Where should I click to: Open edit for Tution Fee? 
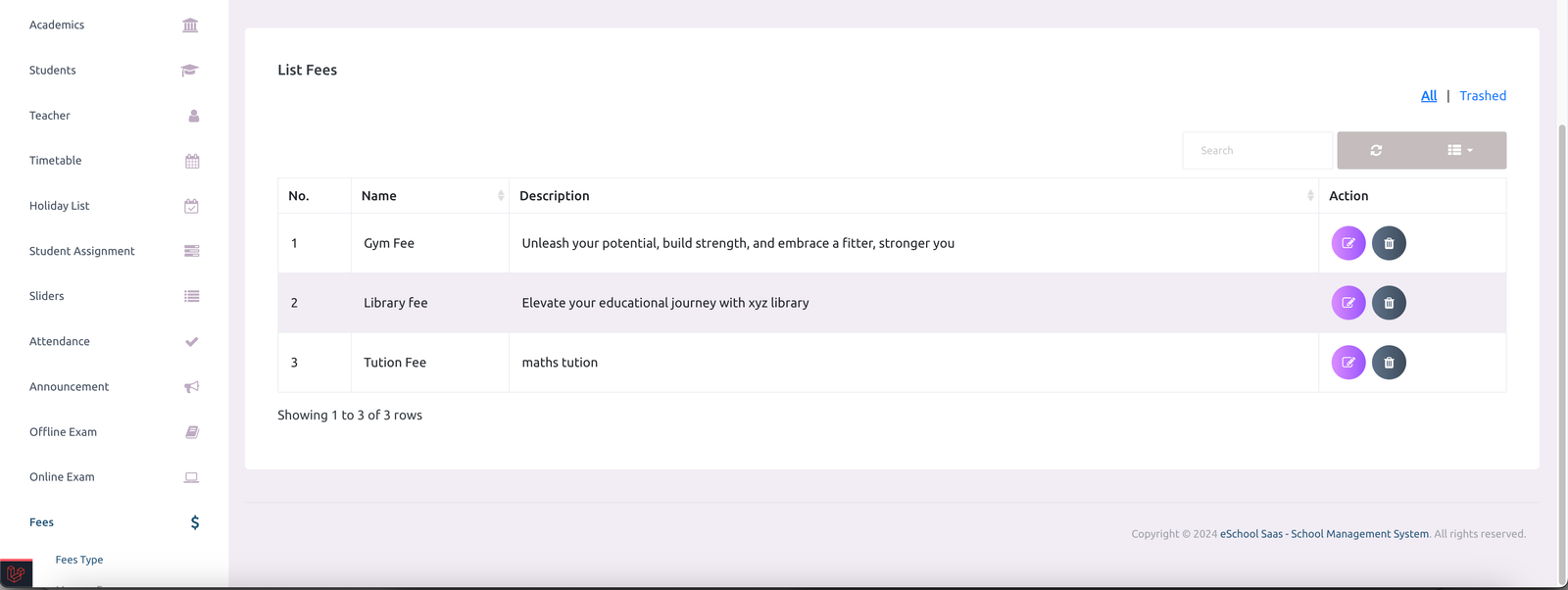1347,363
